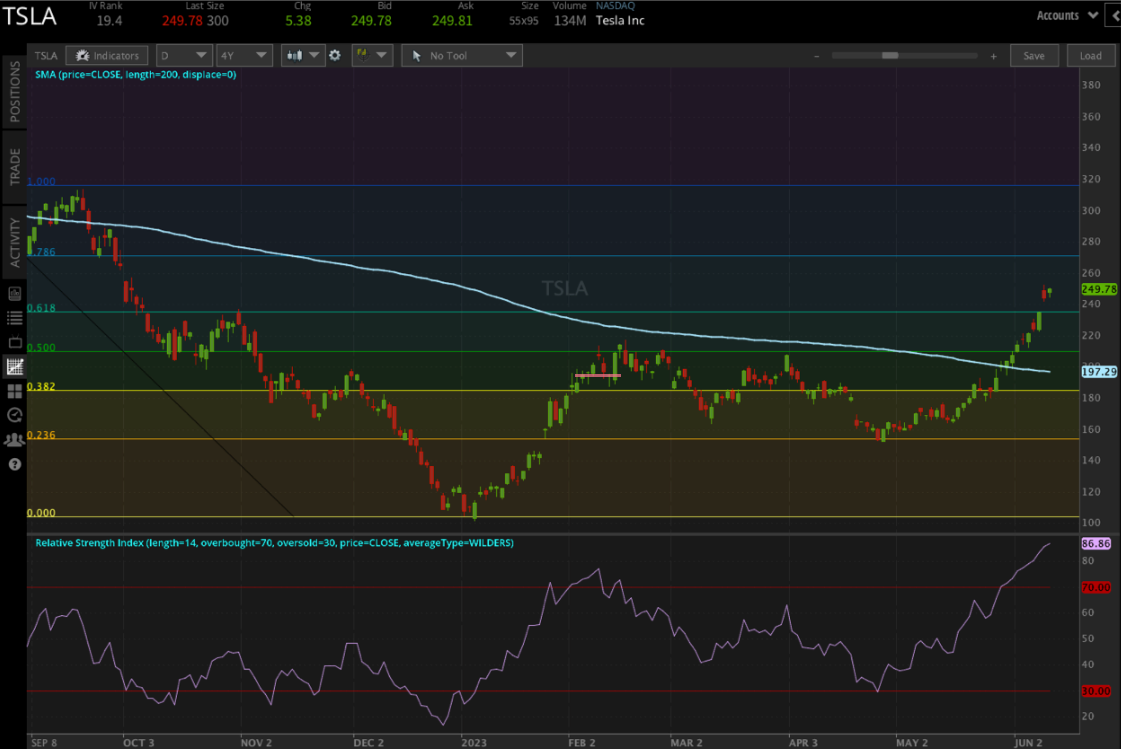
Task: Click the TSLA symbol field in toolbar
Action: pyautogui.click(x=45, y=56)
